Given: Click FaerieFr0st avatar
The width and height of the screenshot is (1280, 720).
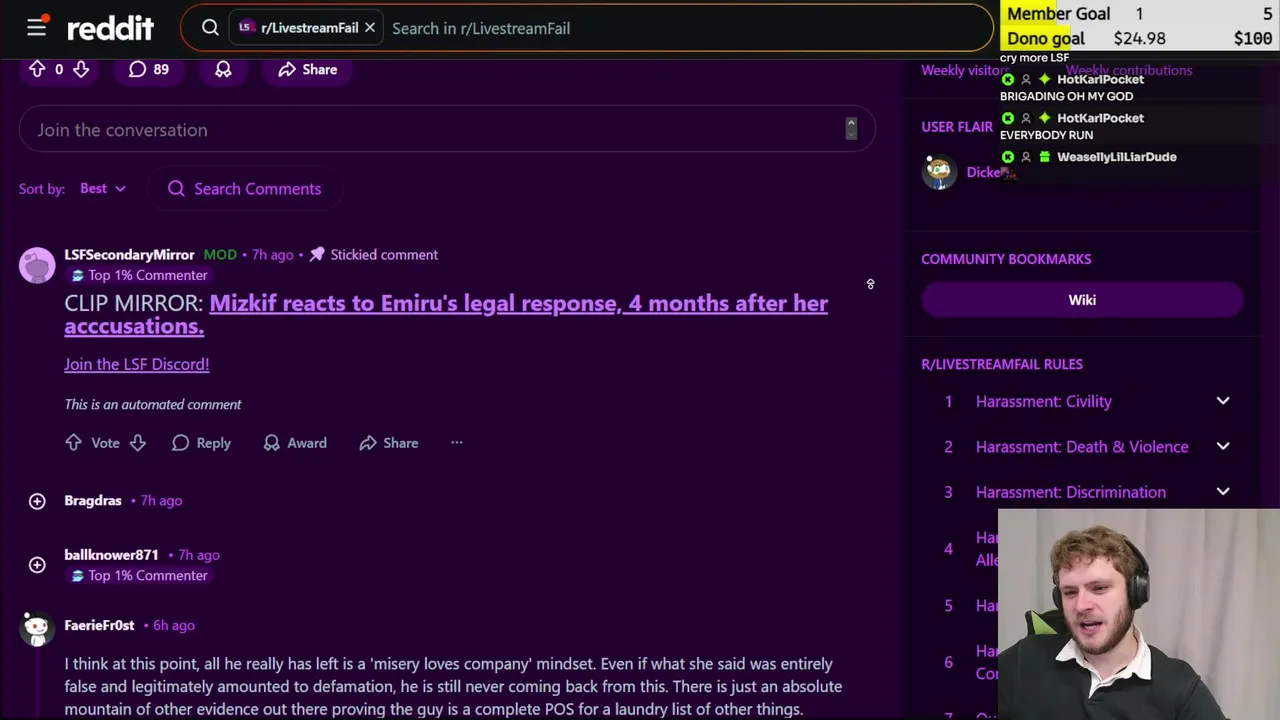Looking at the screenshot, I should [x=37, y=627].
